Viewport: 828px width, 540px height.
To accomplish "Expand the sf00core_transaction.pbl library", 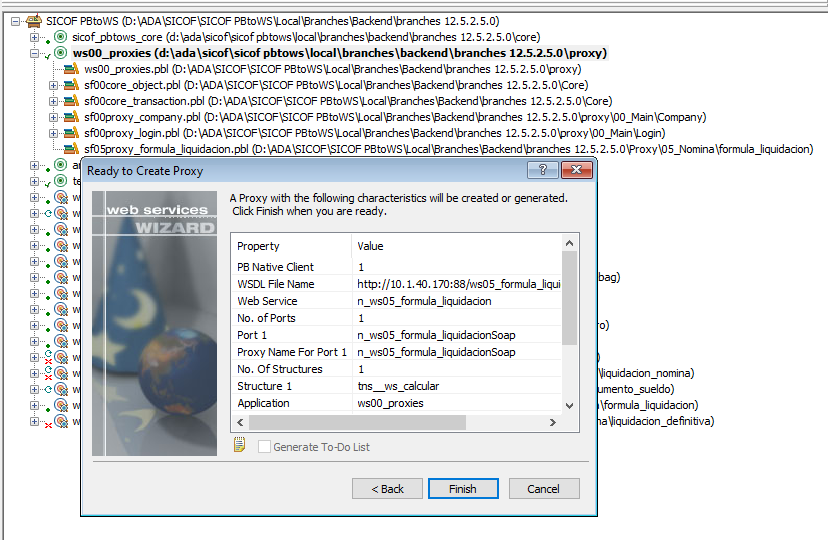I will pos(53,101).
